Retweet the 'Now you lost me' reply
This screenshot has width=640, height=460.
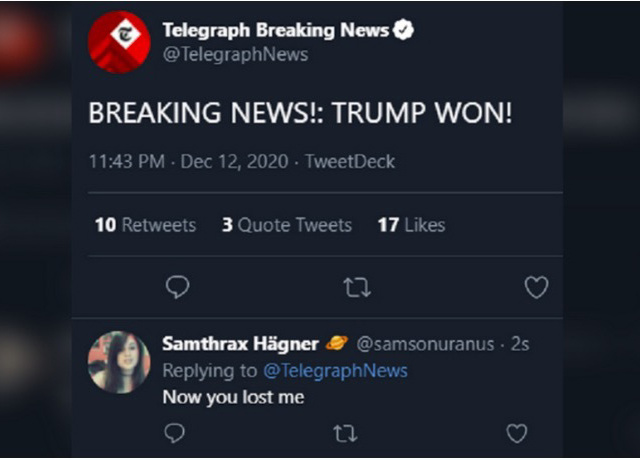(346, 433)
